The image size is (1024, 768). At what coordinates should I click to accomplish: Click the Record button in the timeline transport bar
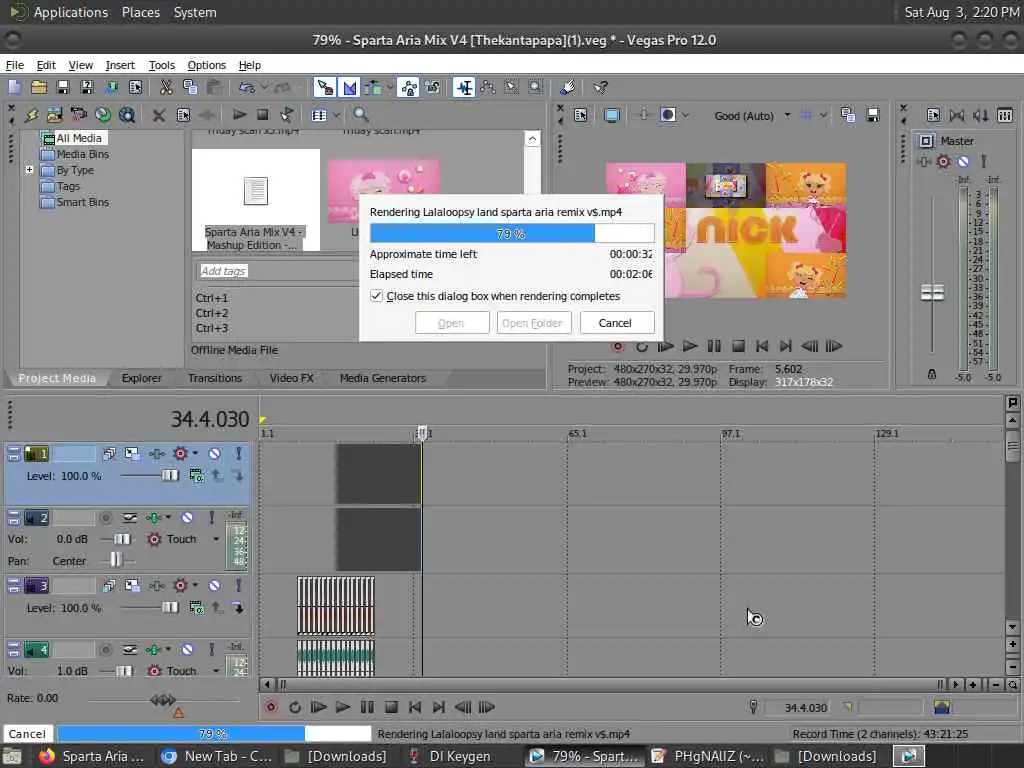[x=270, y=707]
